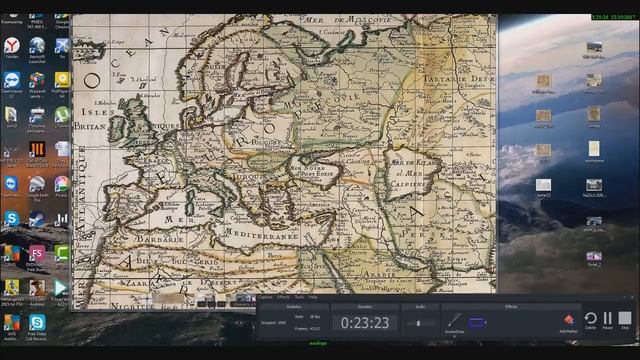Open the printer shortcut desktop icon
640x360 pixels.
click(37, 115)
